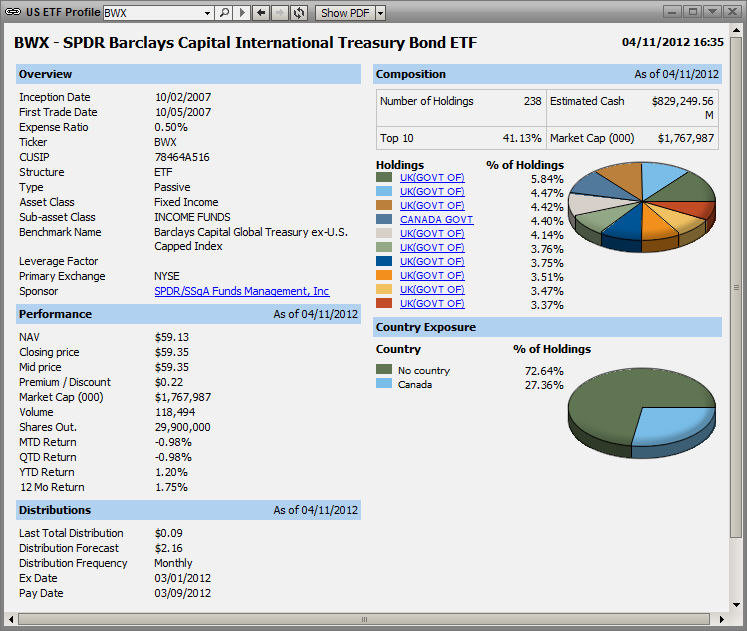Click the Country Exposure section header
Image resolution: width=747 pixels, height=631 pixels.
tap(547, 327)
